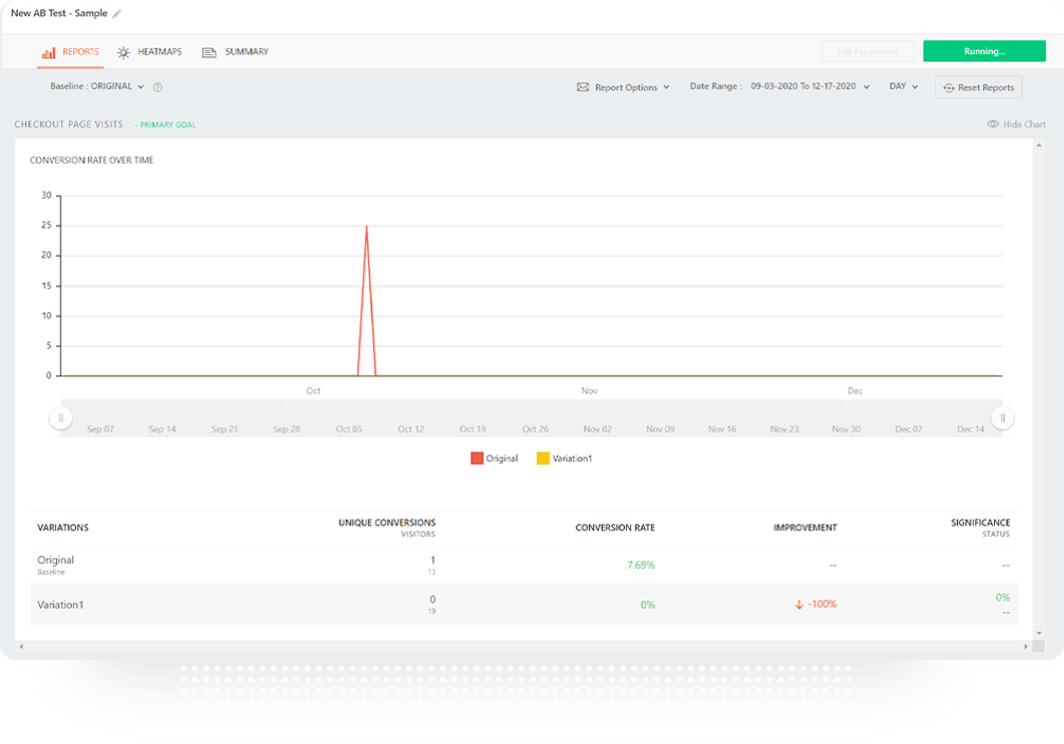Click the Edit Experiment button
This screenshot has height=744, width=1064.
pyautogui.click(x=867, y=51)
